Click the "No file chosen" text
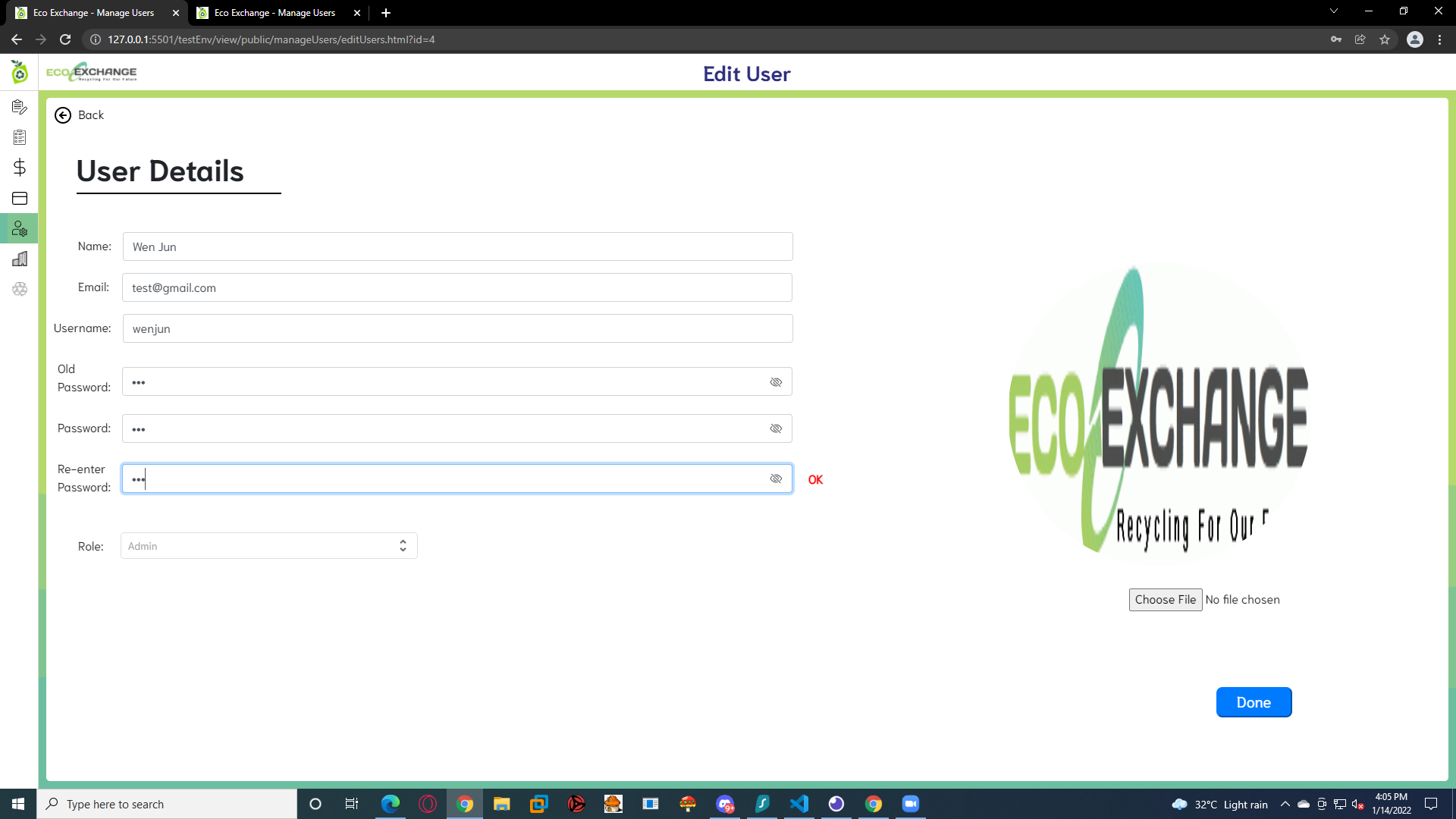 [1242, 600]
